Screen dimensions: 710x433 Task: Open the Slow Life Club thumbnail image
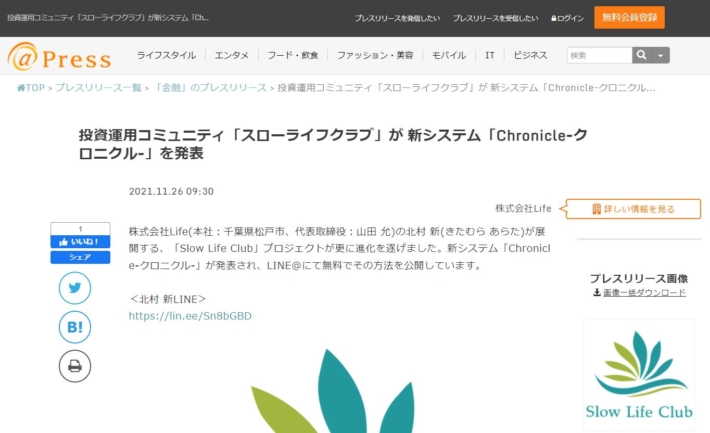click(639, 375)
